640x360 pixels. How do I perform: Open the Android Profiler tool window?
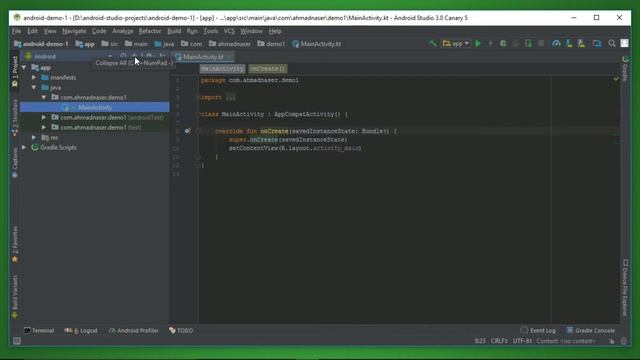pos(133,331)
